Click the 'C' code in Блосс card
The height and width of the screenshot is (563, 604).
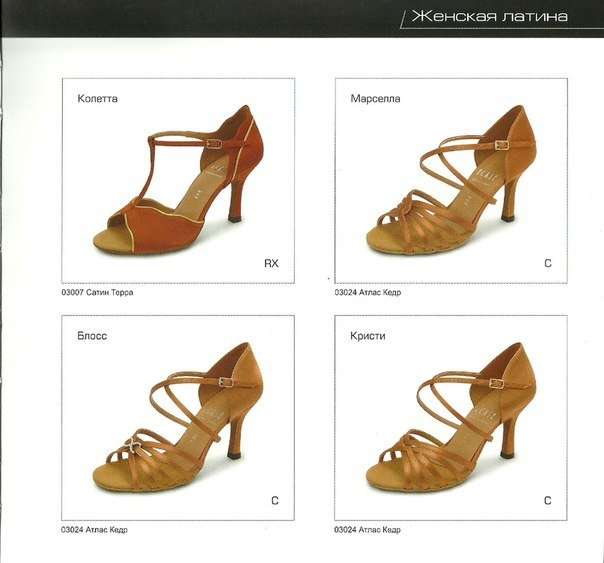275,501
